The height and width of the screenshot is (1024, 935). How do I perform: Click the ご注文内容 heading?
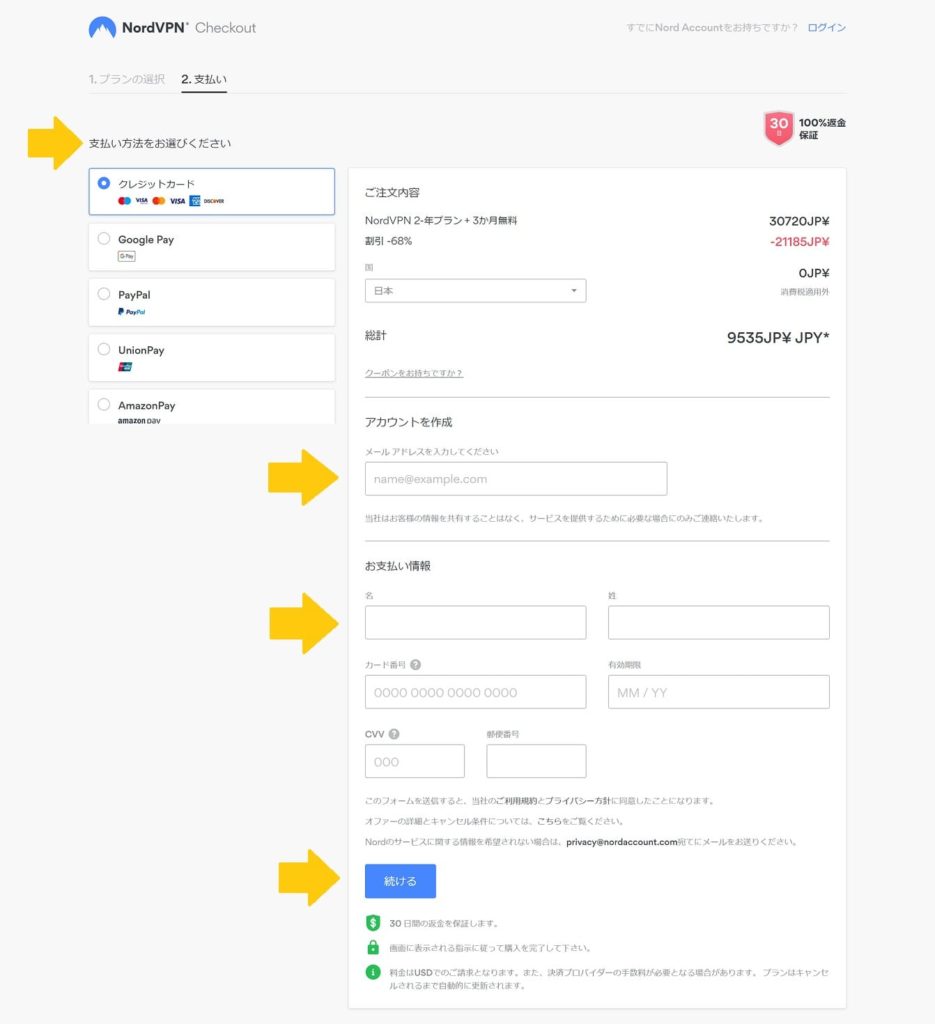pos(392,193)
